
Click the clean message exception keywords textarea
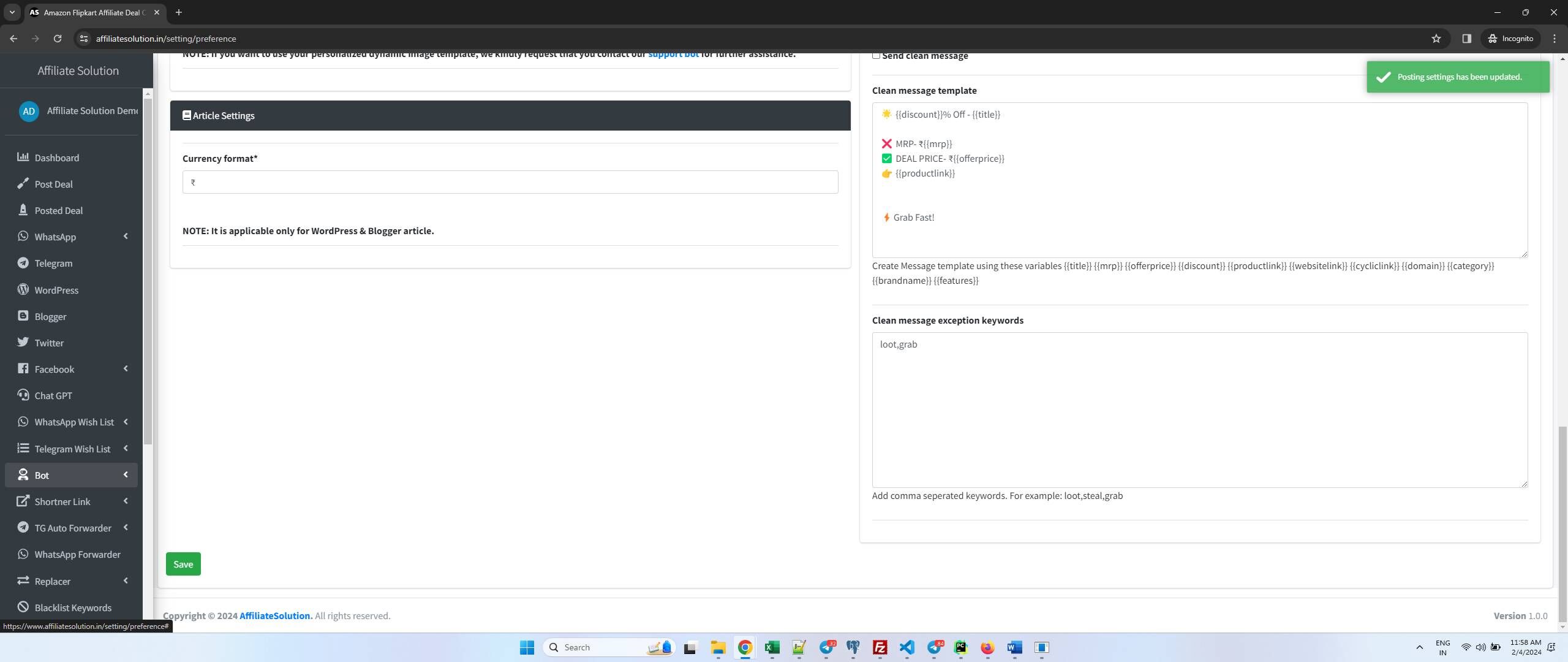point(1199,410)
